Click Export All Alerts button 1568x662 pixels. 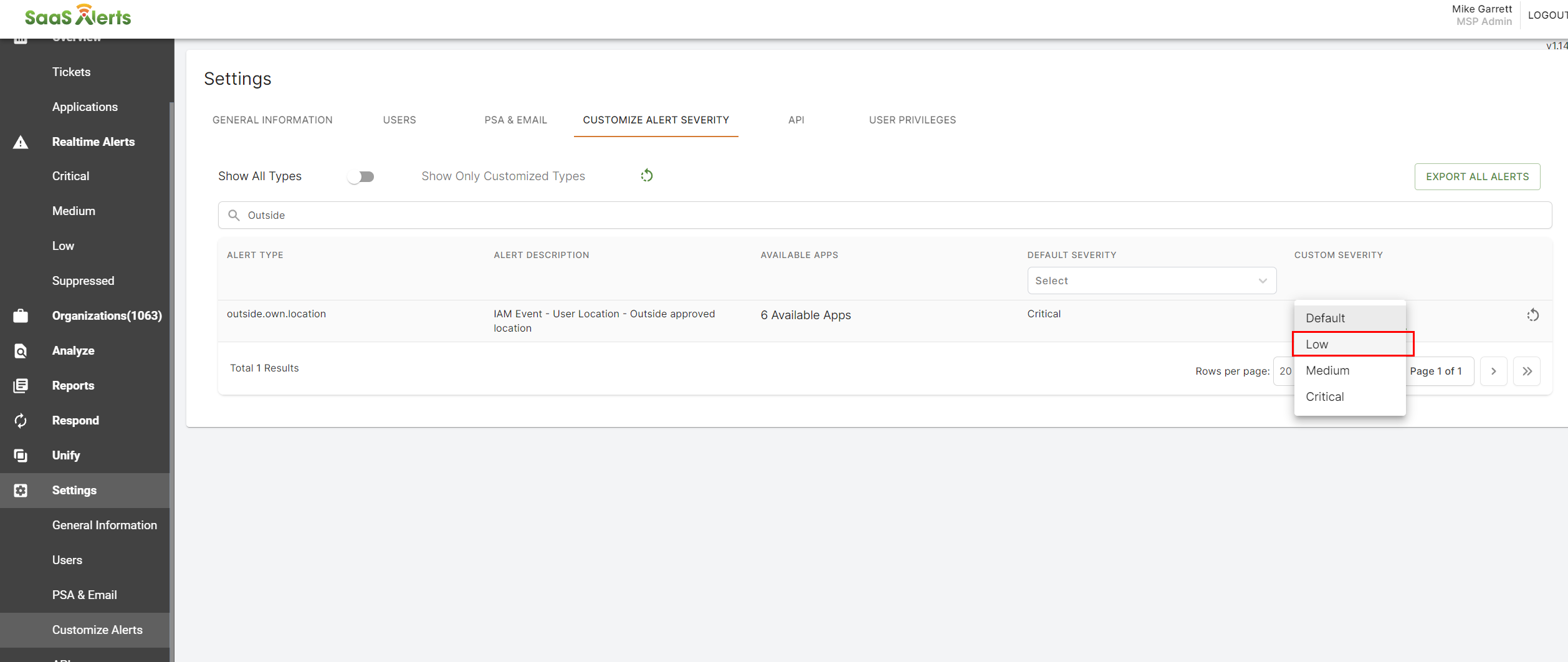pos(1477,176)
